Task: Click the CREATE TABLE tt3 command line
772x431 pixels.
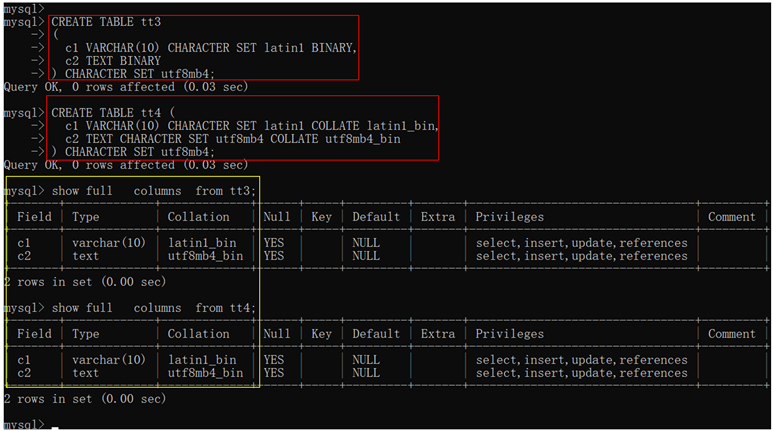Action: click(102, 20)
